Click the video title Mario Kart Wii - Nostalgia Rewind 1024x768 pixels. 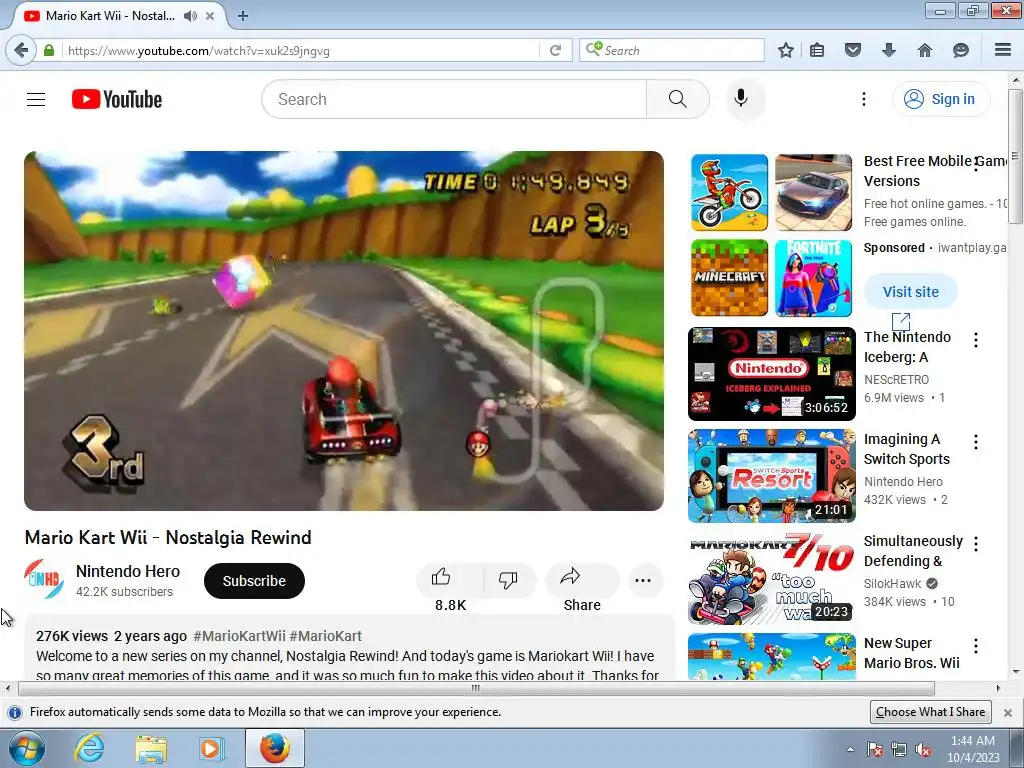(168, 537)
